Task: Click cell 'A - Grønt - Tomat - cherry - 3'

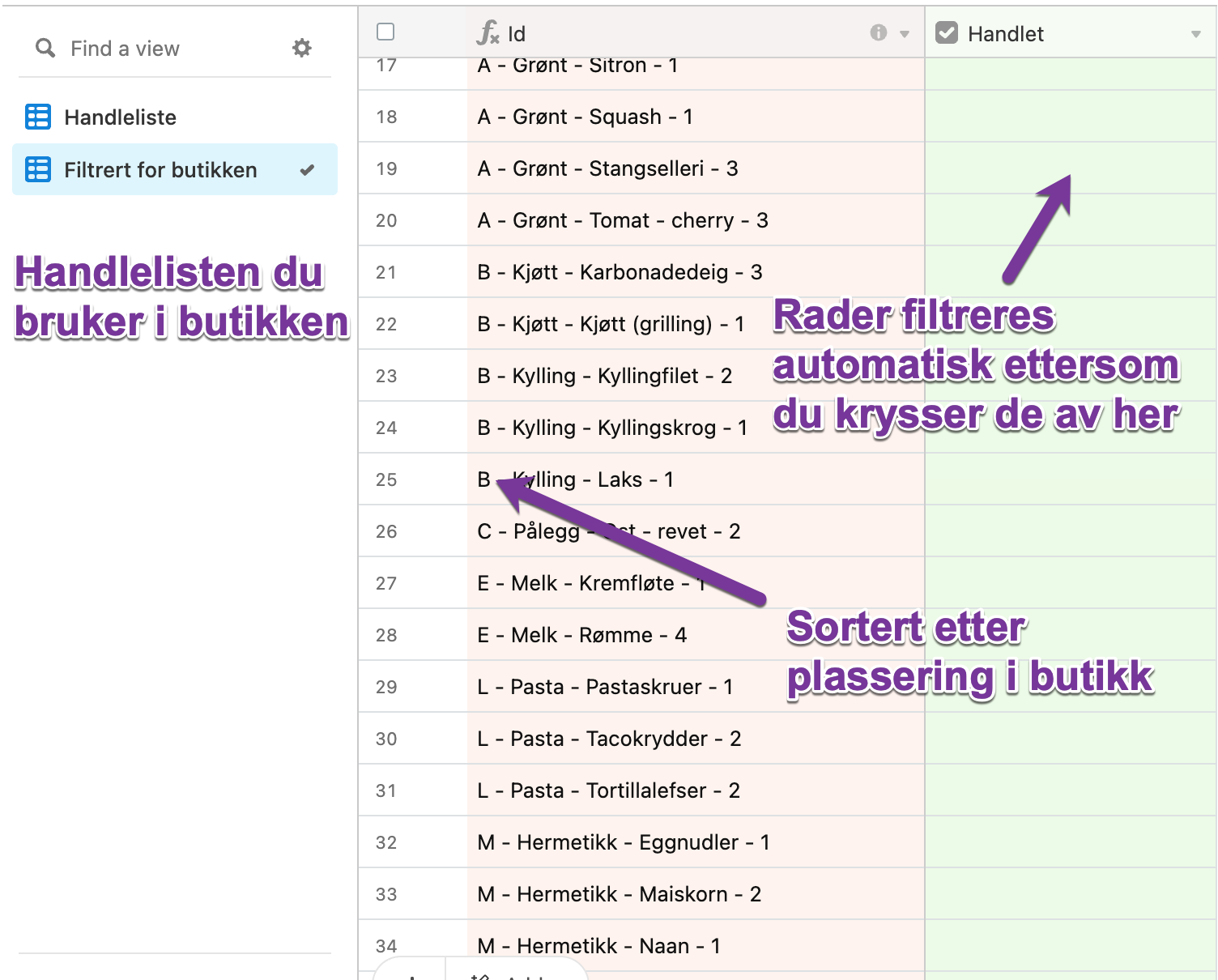Action: (x=696, y=220)
